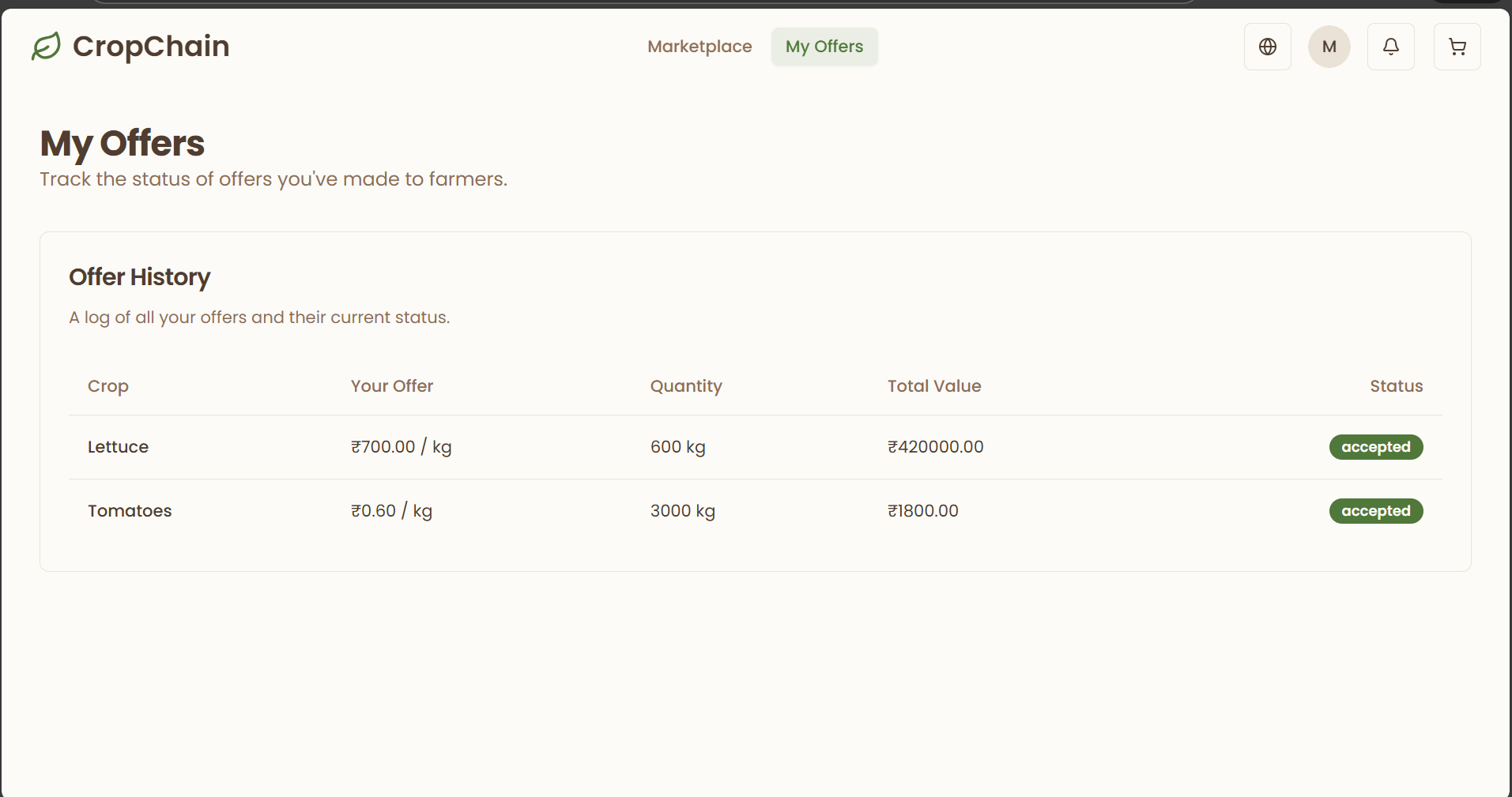Open the shopping cart
This screenshot has width=1512, height=797.
[x=1457, y=47]
